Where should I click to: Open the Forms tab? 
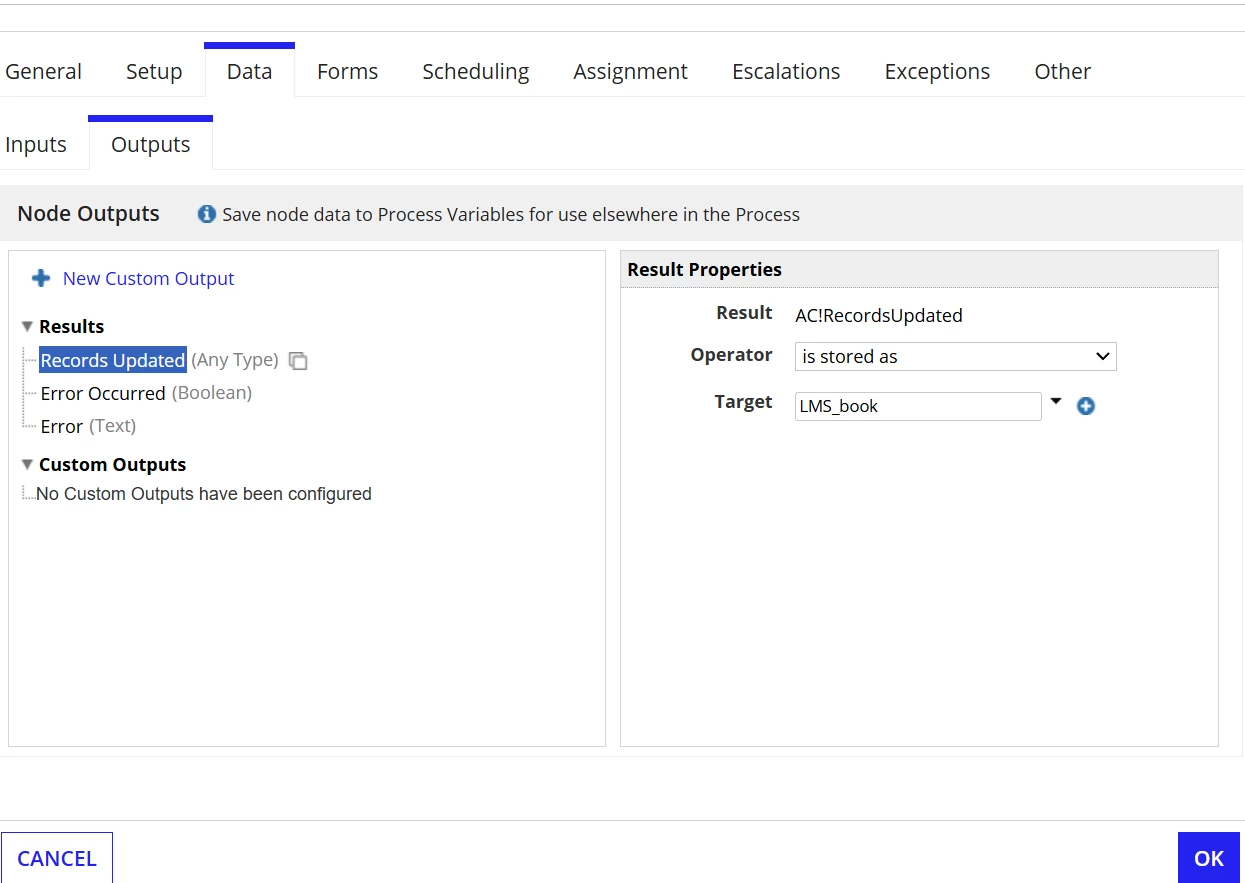[347, 71]
